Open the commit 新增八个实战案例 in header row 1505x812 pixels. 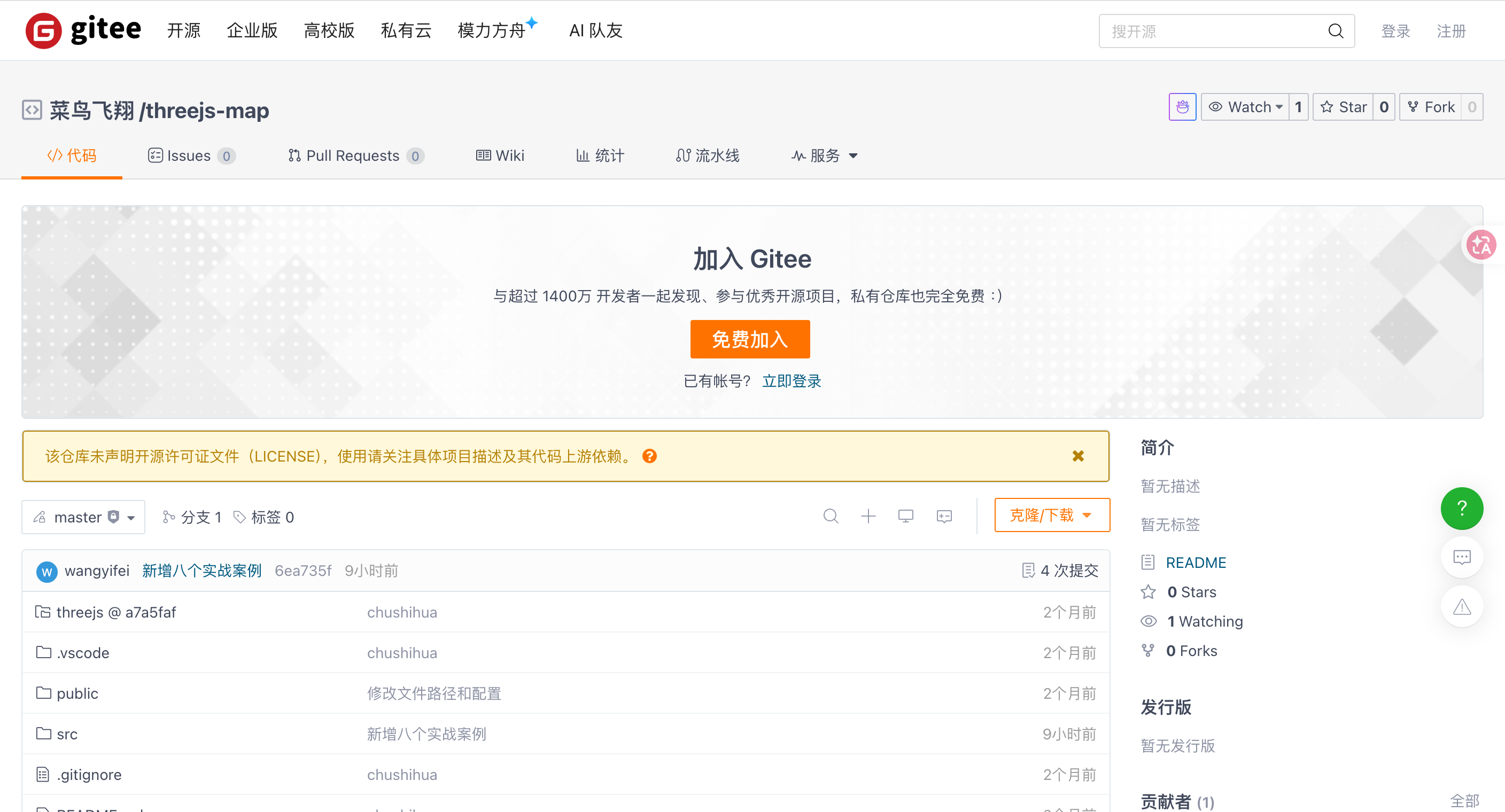201,571
